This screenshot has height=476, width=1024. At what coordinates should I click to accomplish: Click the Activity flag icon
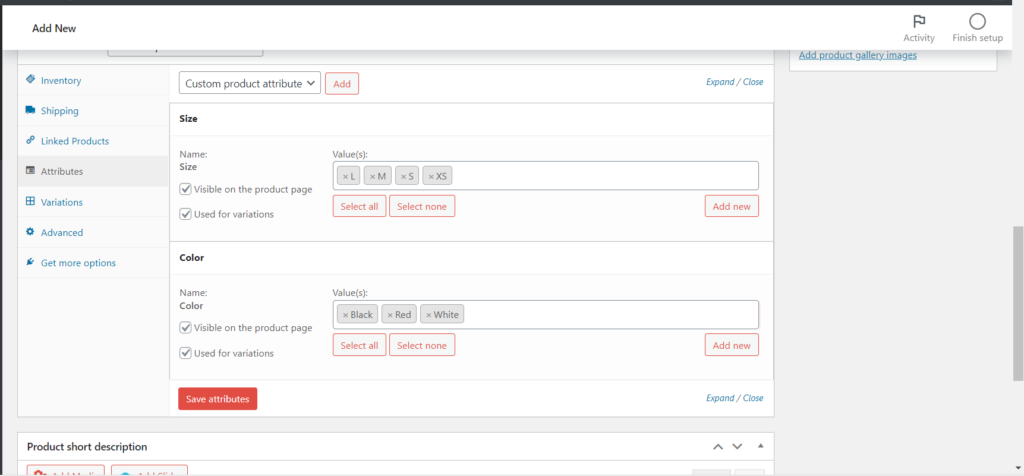918,22
